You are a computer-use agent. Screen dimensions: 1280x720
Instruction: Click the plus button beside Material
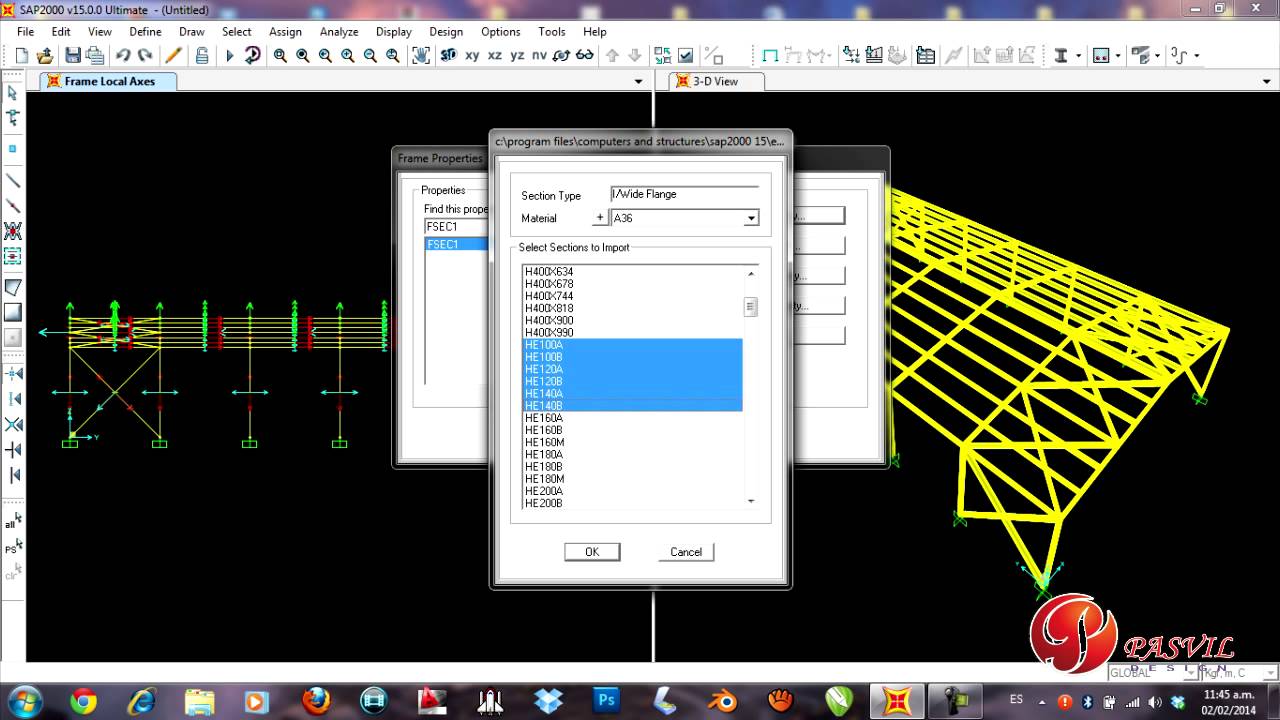click(x=600, y=218)
